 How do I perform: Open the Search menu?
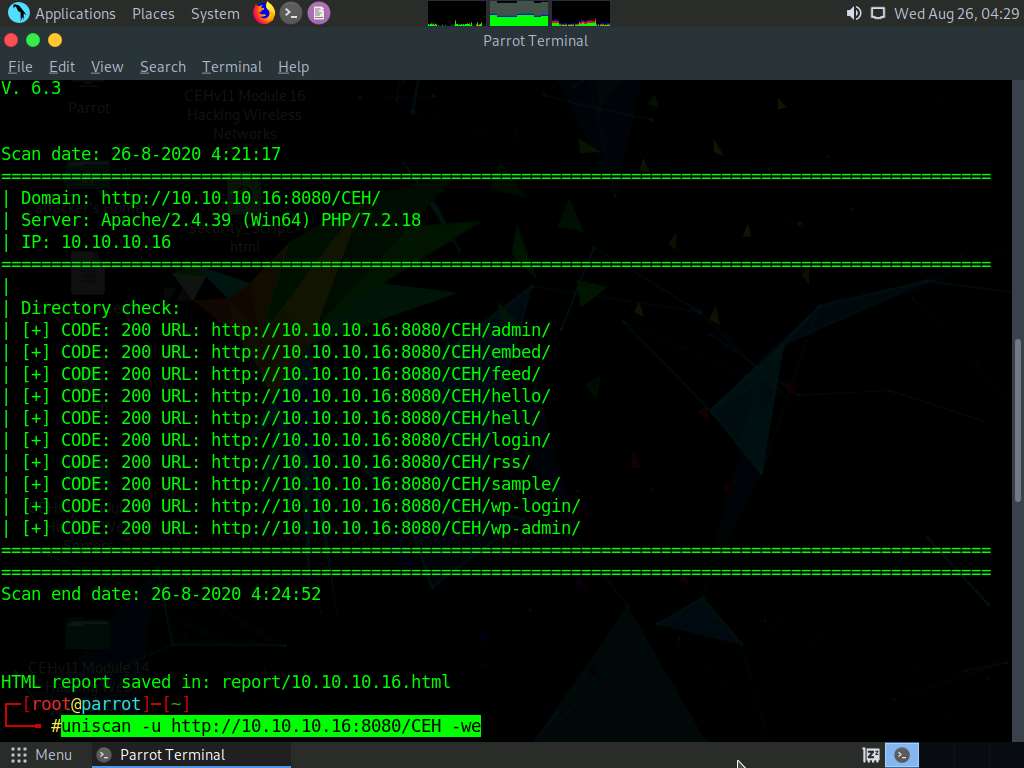(163, 67)
